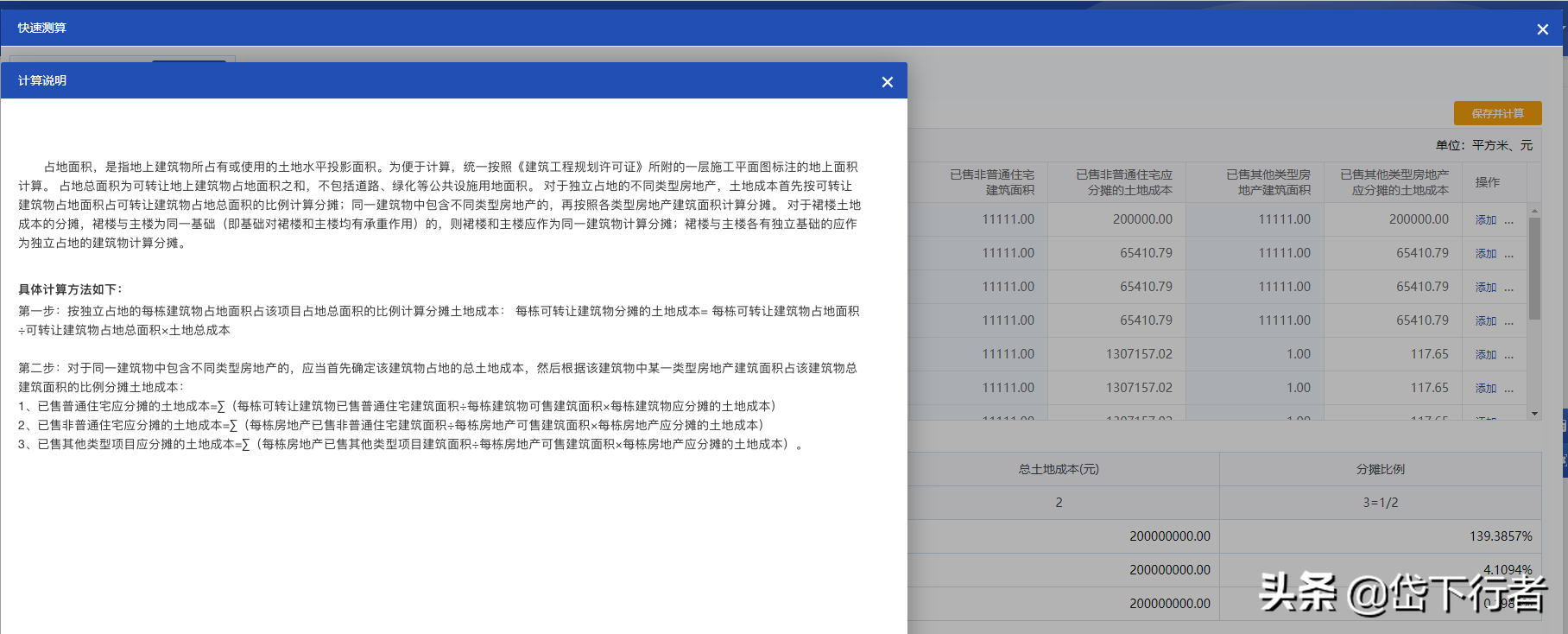Click 200000000.00 in the 4.1094% row

coord(1169,570)
